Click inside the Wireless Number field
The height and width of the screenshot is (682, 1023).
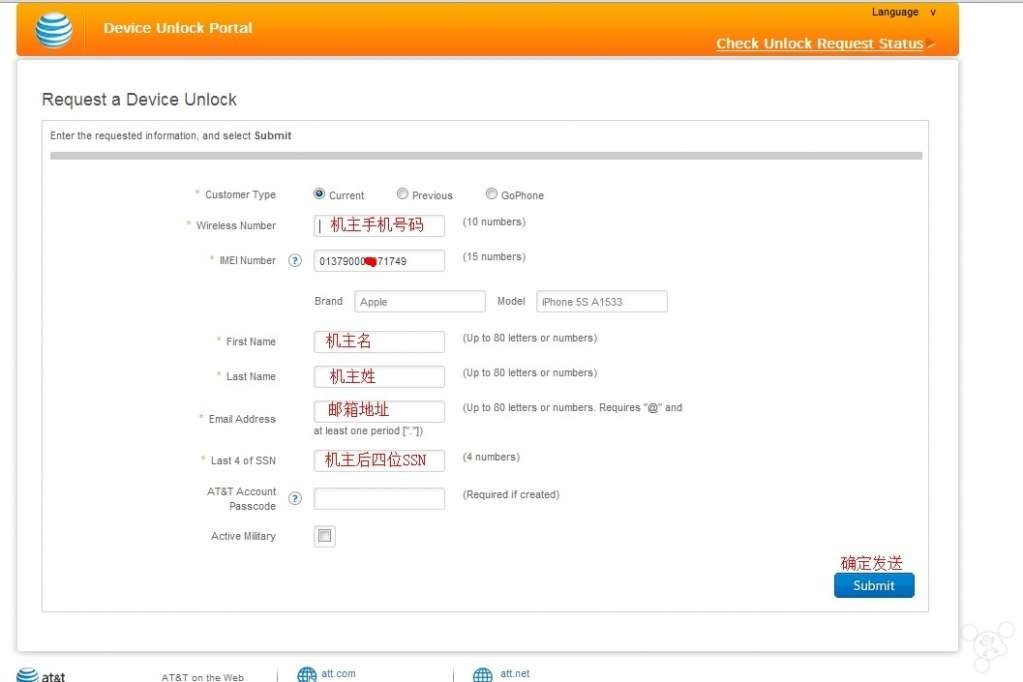coord(378,225)
